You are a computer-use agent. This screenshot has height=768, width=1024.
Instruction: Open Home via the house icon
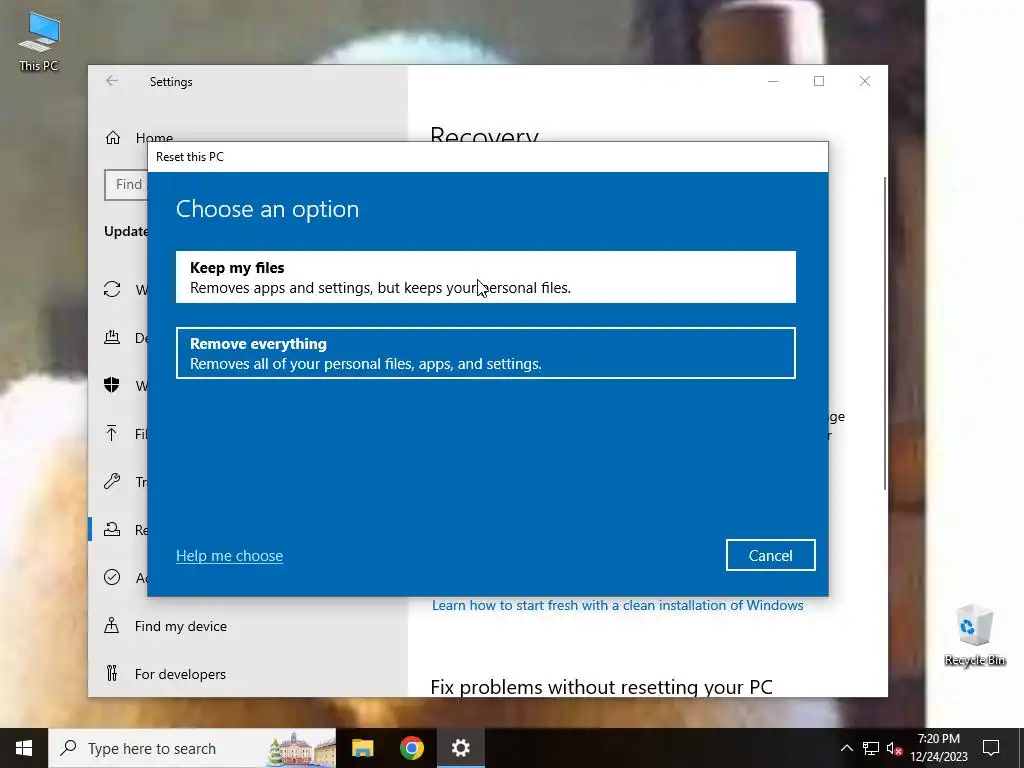pos(113,138)
